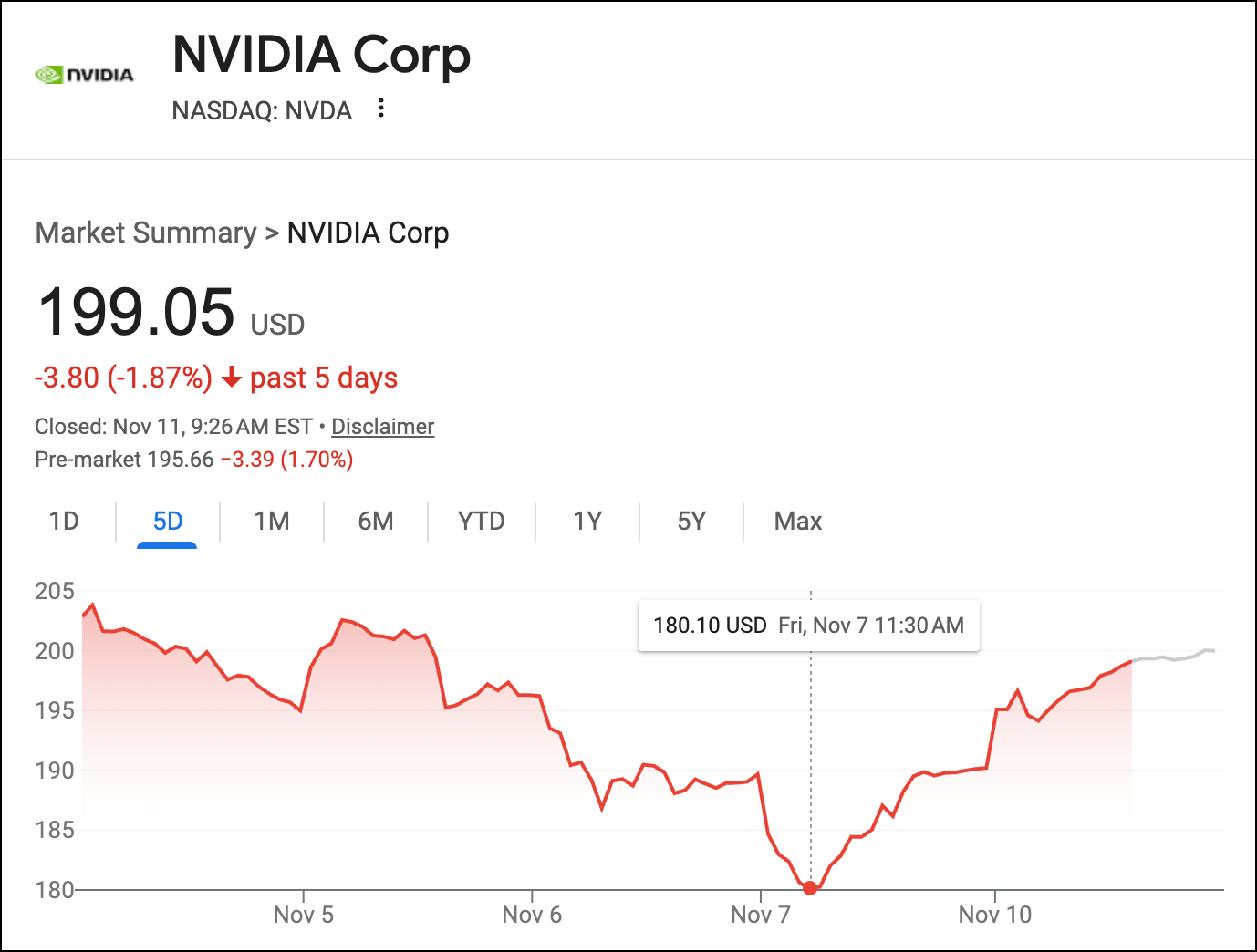Click the NASDAQ: NVDA ticker text
Viewport: 1257px width, 952px height.
tap(262, 110)
